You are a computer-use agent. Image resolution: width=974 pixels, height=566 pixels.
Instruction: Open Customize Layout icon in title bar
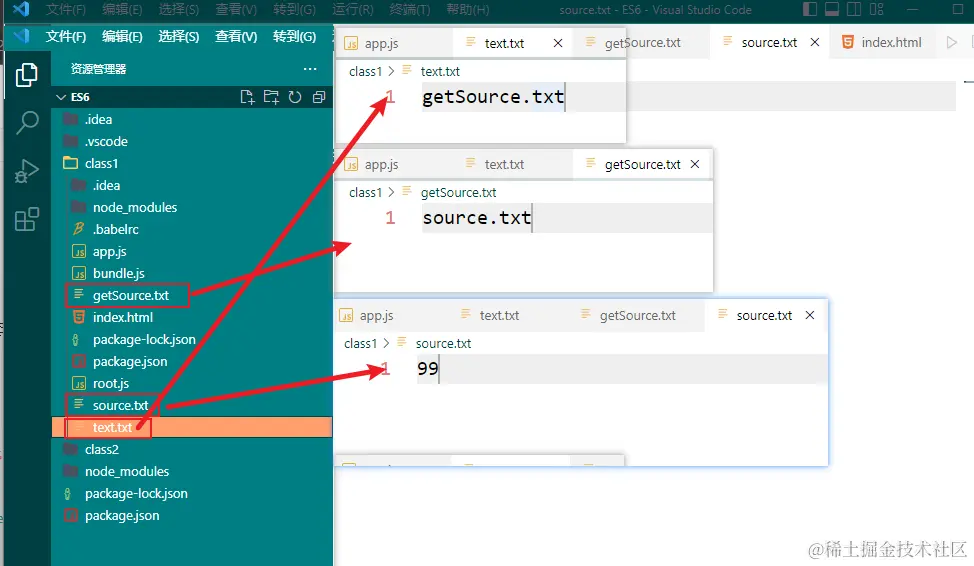pos(876,9)
